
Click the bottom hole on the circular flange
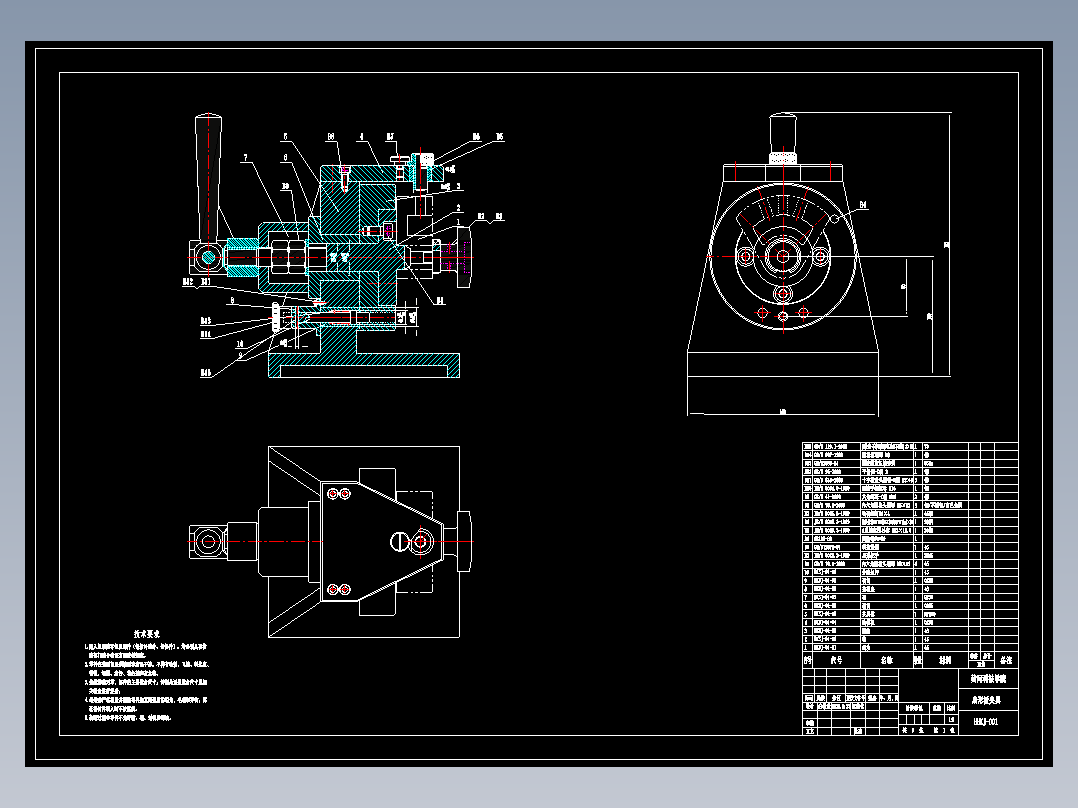[x=782, y=316]
